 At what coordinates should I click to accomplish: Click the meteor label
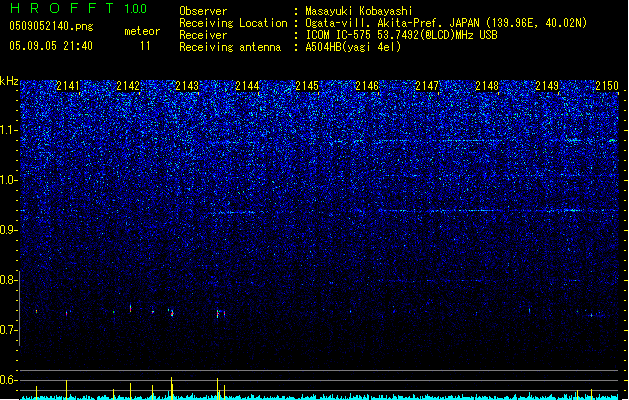click(142, 31)
